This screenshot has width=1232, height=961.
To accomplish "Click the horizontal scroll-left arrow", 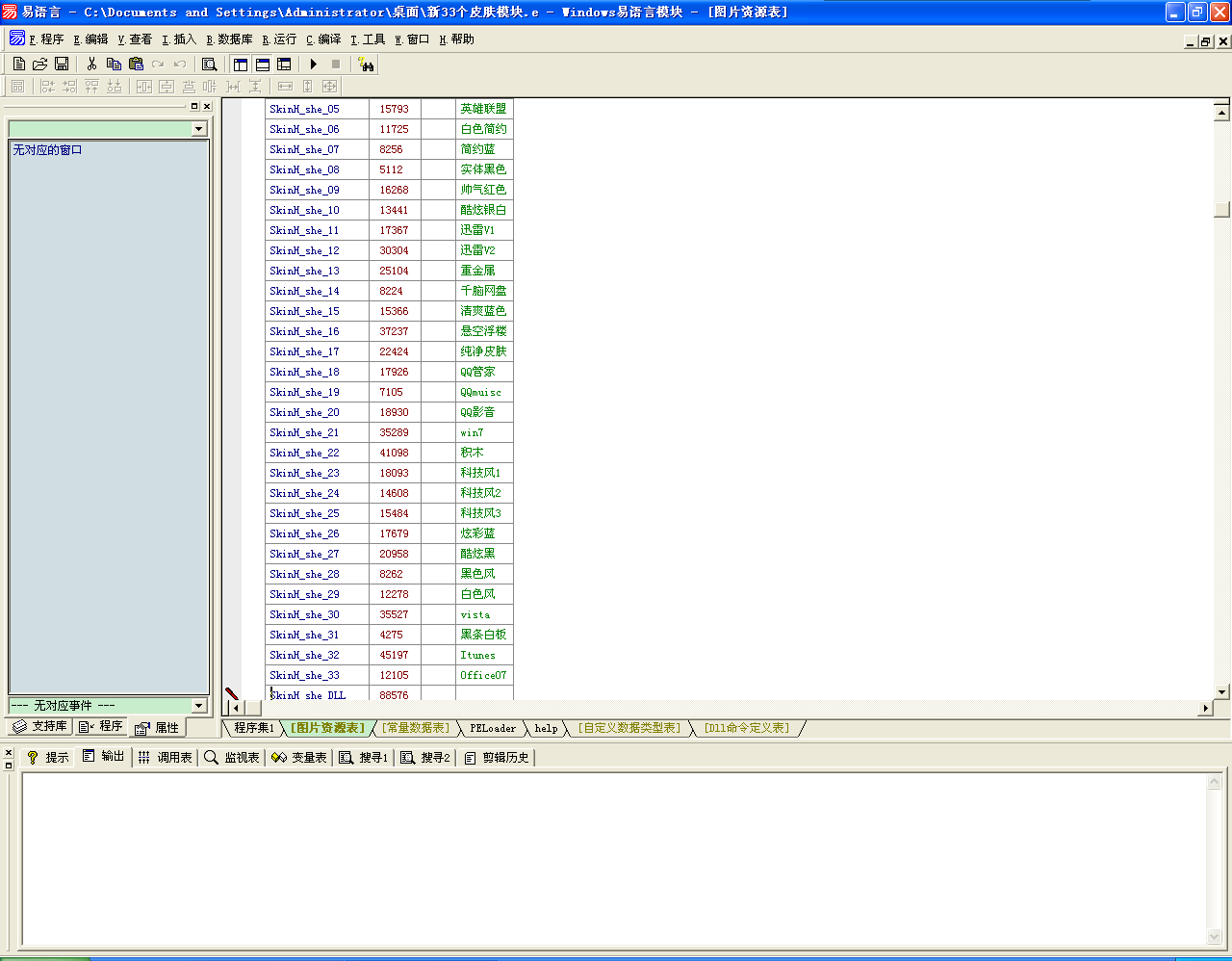I will 236,708.
